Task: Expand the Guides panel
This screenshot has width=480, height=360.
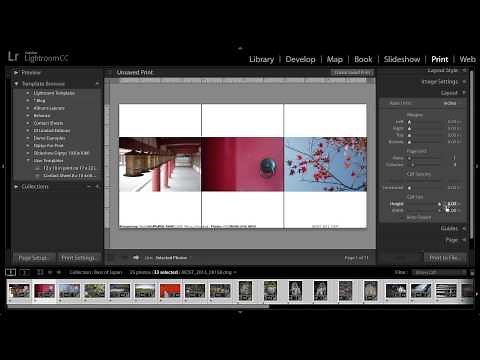Action: 464,228
